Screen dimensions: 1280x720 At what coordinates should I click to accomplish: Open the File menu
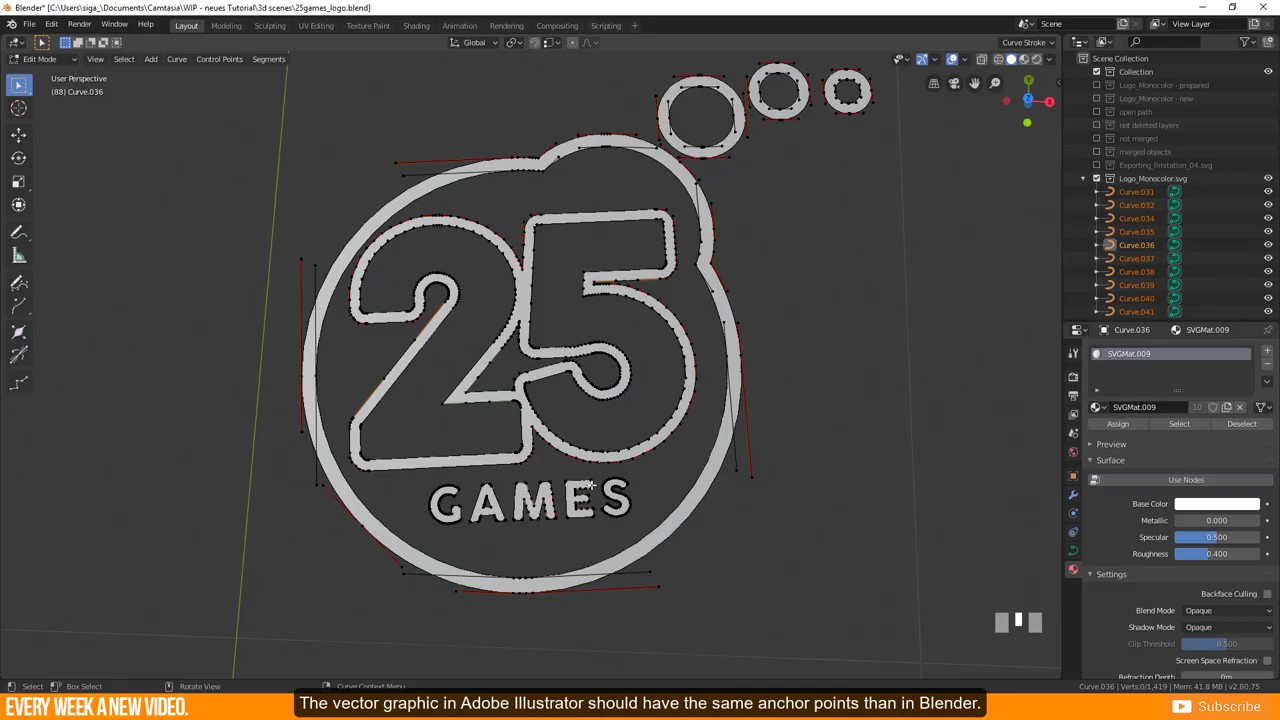(29, 24)
